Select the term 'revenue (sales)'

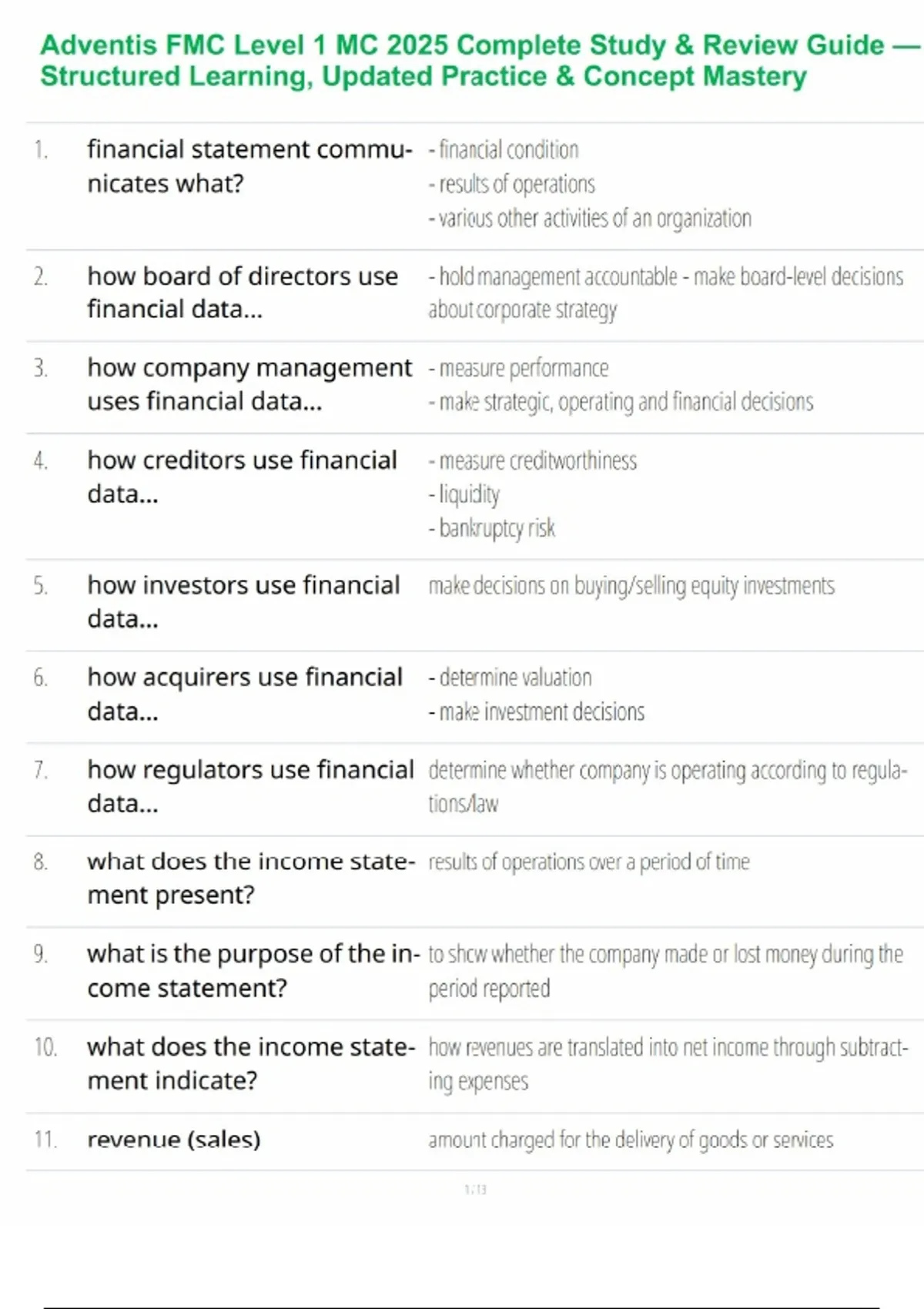[x=174, y=1140]
